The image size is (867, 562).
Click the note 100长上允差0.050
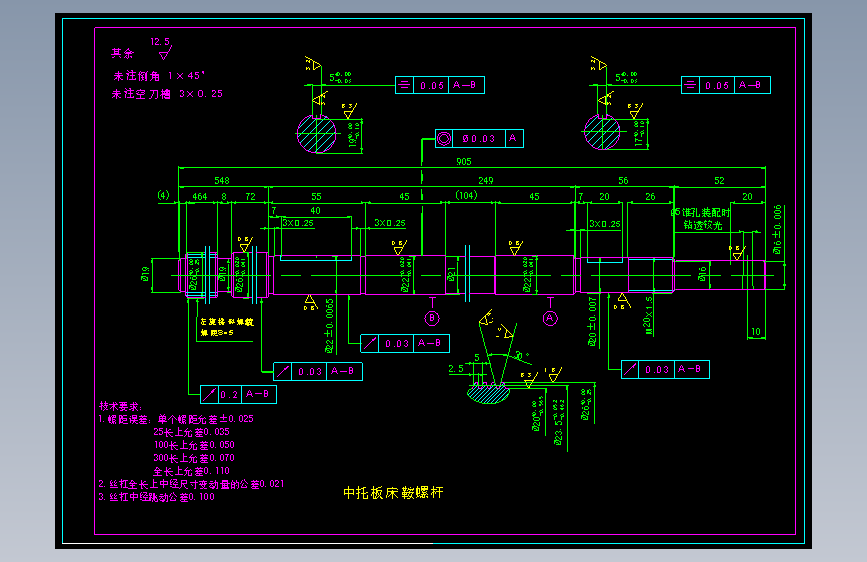coord(194,445)
